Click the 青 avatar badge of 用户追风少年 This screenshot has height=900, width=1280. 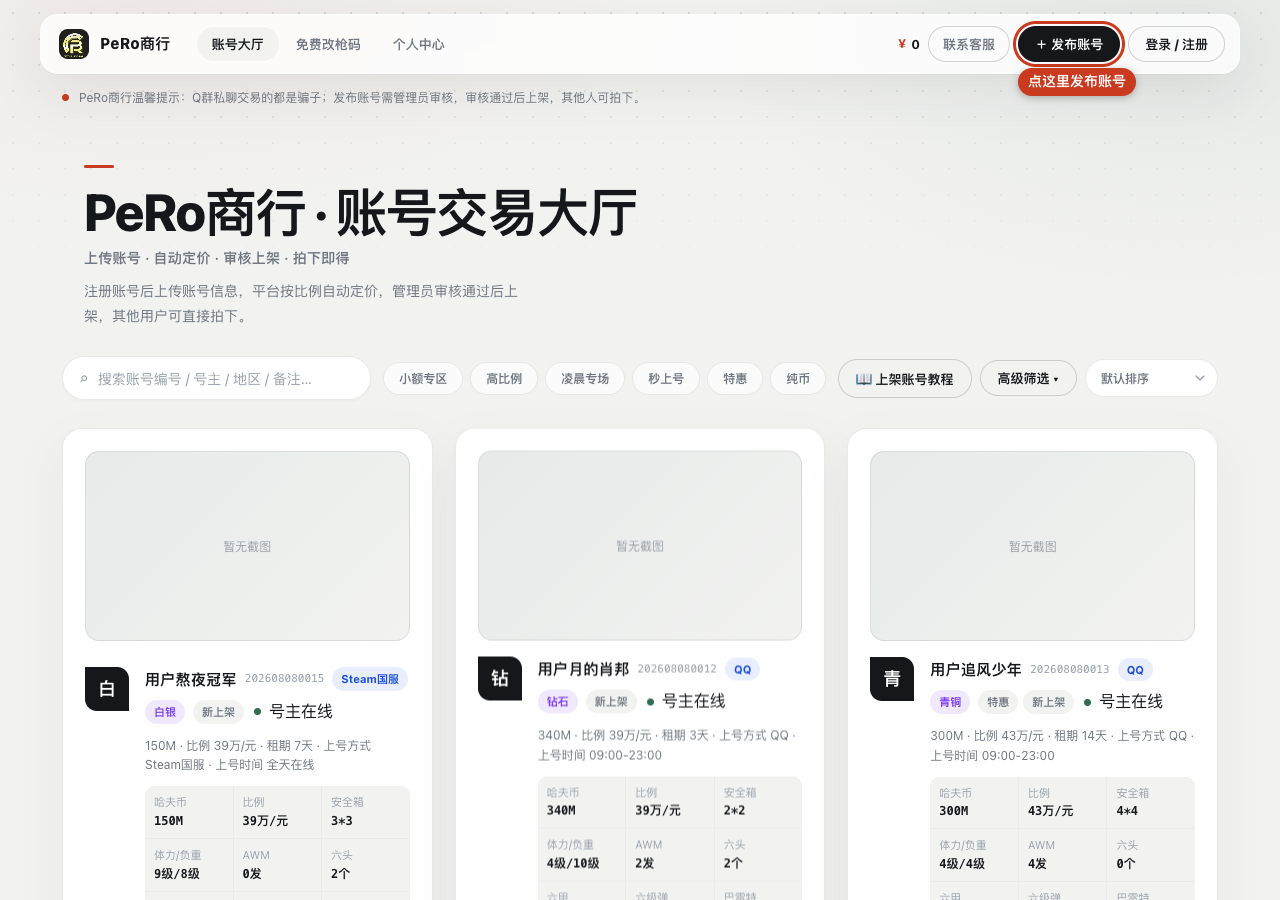pos(892,679)
